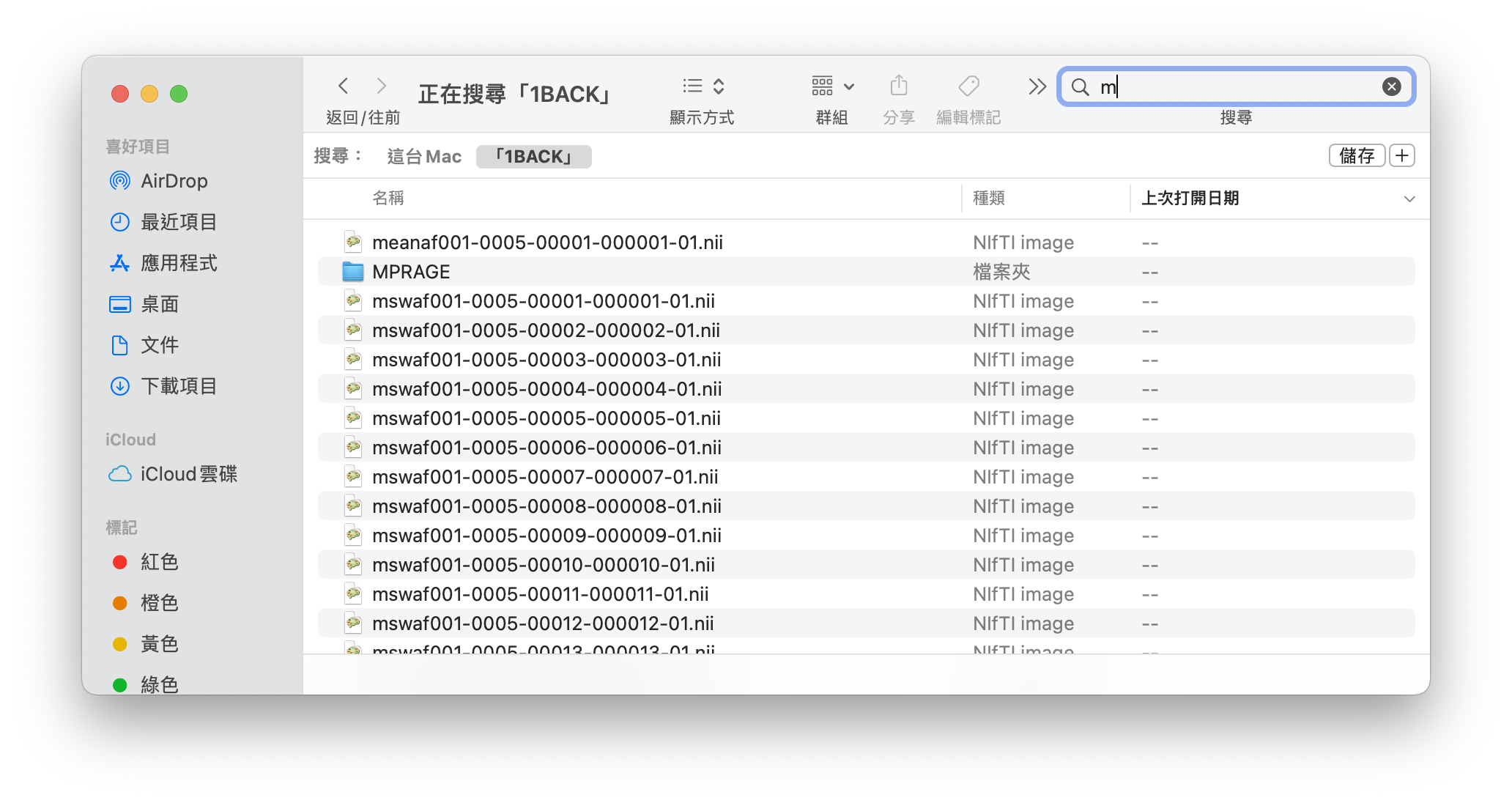Click the add search criteria button

pyautogui.click(x=1404, y=156)
